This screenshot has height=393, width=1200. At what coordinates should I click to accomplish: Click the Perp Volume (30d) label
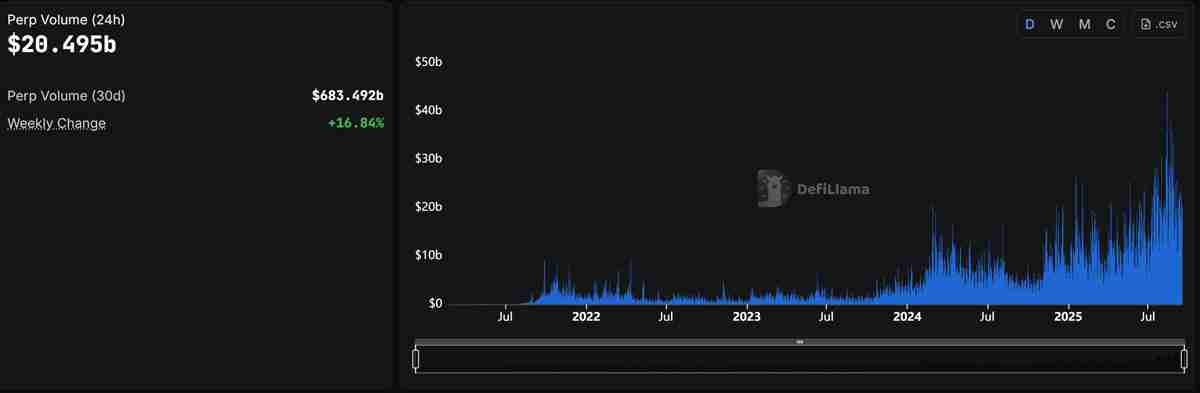click(66, 96)
